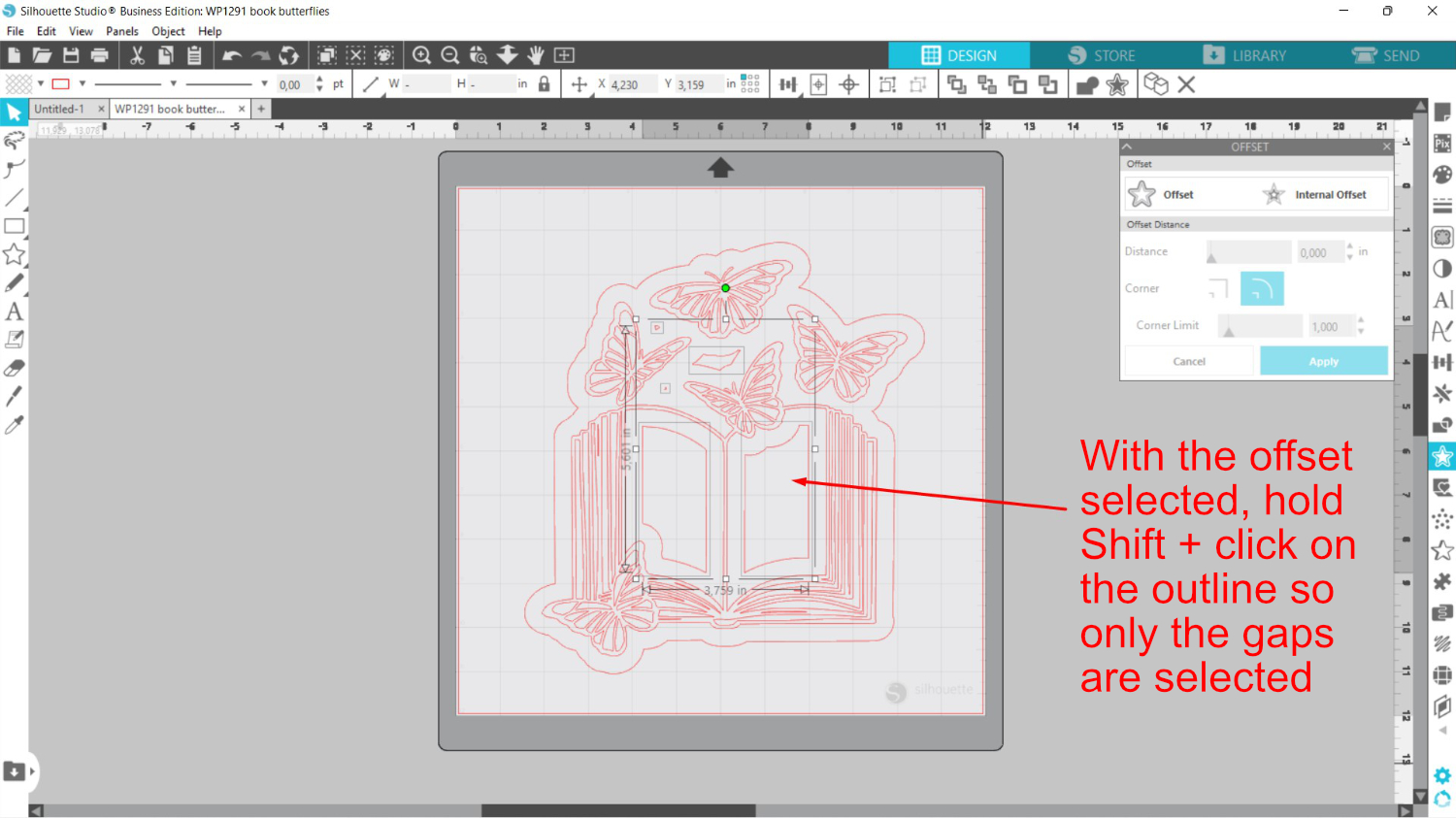Create a new document with New icon

point(14,55)
